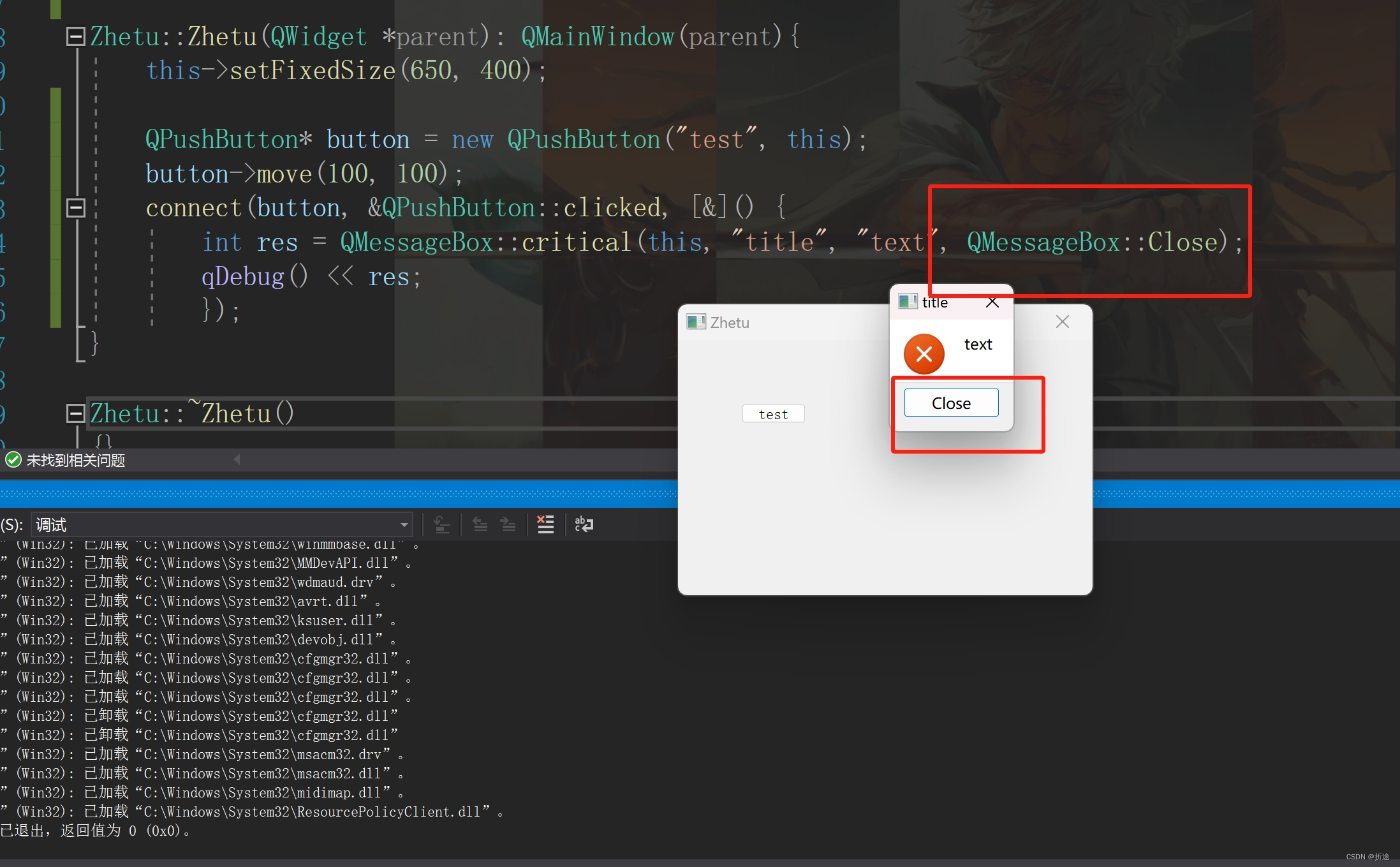
Task: Go to previous message icon
Action: [x=480, y=524]
